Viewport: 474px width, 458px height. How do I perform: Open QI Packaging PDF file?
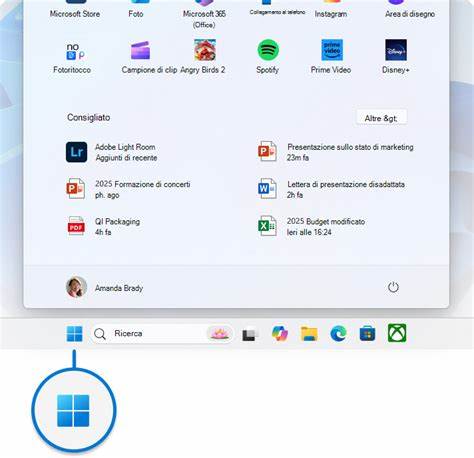pos(103,226)
